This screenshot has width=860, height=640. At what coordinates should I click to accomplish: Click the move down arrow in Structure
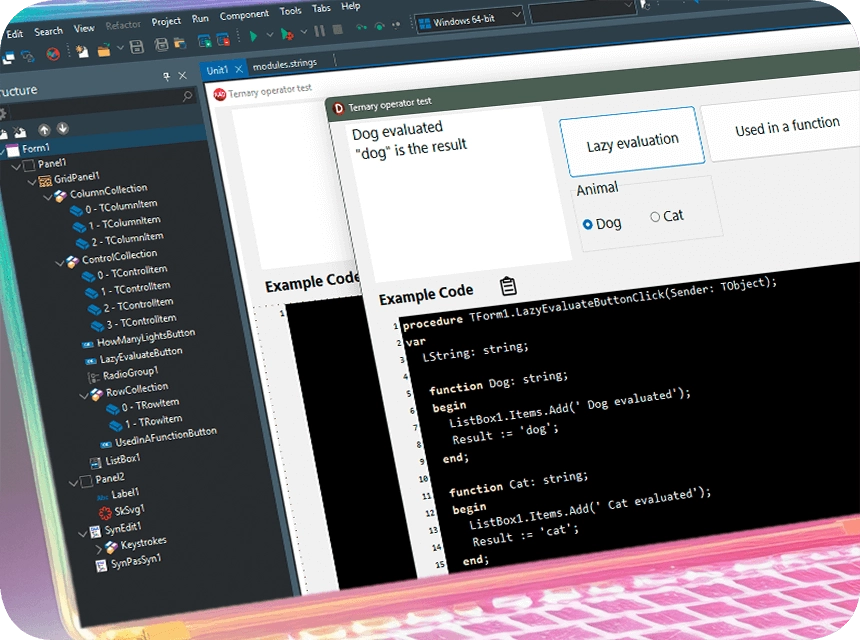pos(62,128)
